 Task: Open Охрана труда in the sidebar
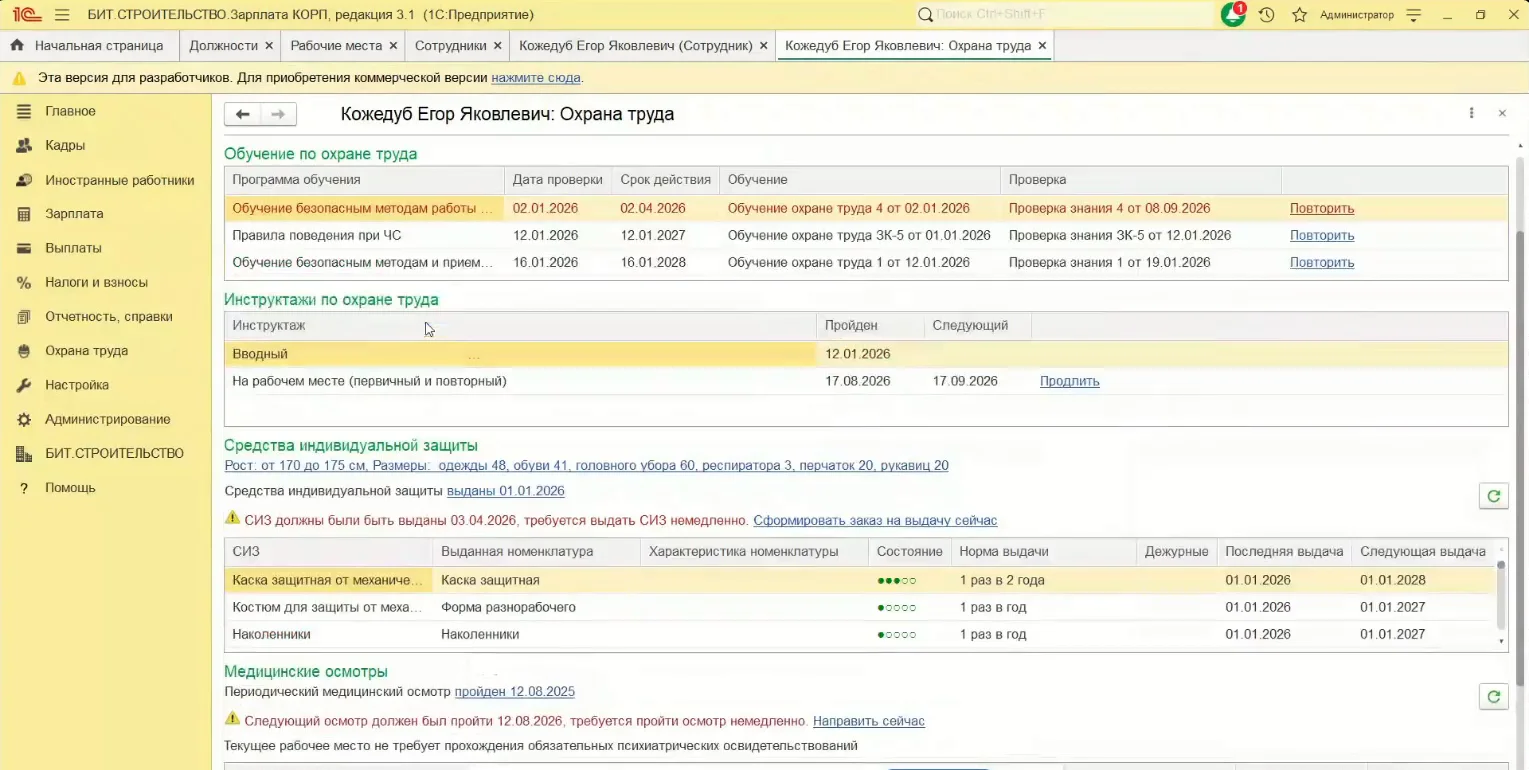pos(86,351)
